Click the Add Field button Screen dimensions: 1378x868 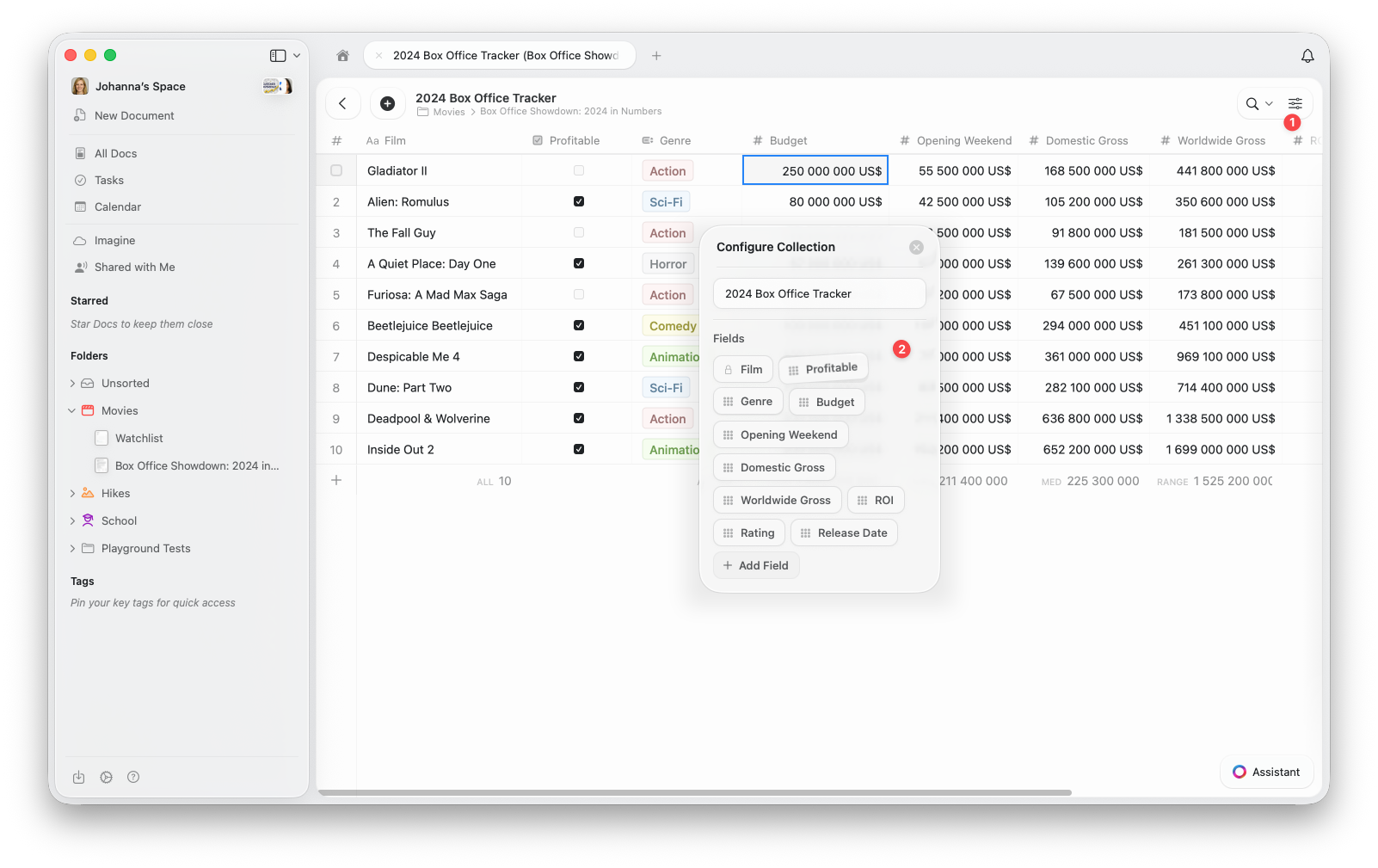point(756,565)
